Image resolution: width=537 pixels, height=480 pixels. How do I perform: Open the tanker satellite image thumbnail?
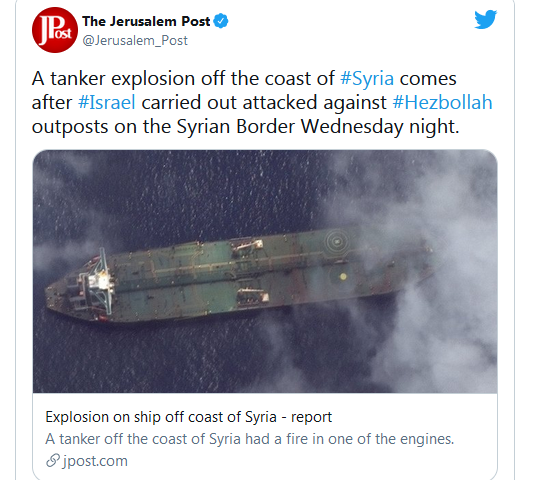tap(265, 271)
